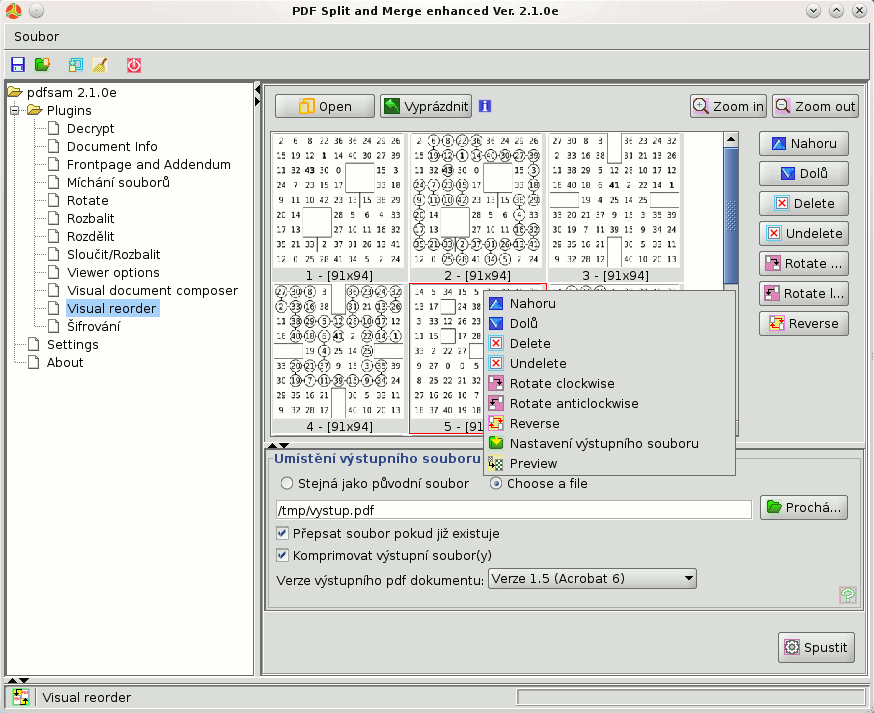Toggle 'Komprimovat výstupní soubor(y)' checkbox
This screenshot has height=713, width=874.
[283, 555]
